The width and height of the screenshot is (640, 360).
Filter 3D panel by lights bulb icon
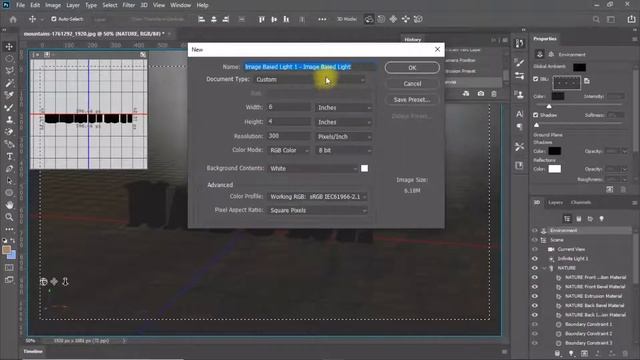click(602, 219)
